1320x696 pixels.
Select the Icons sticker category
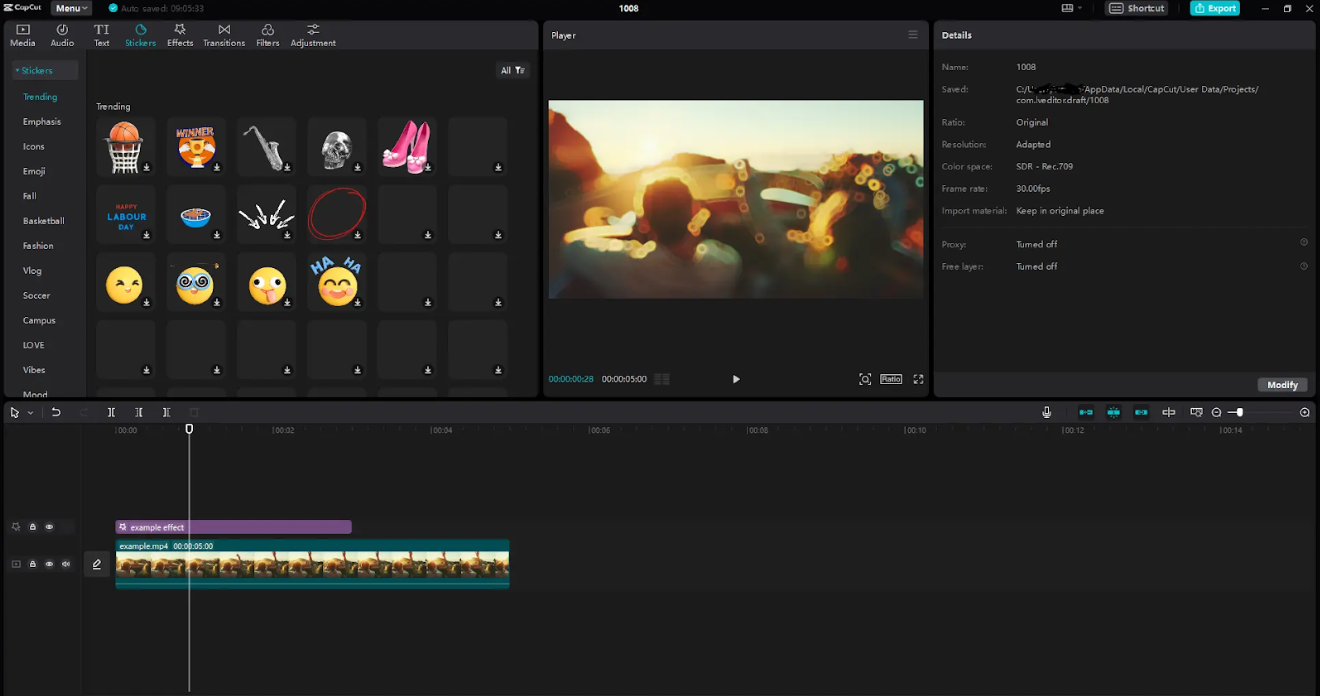pyautogui.click(x=34, y=147)
